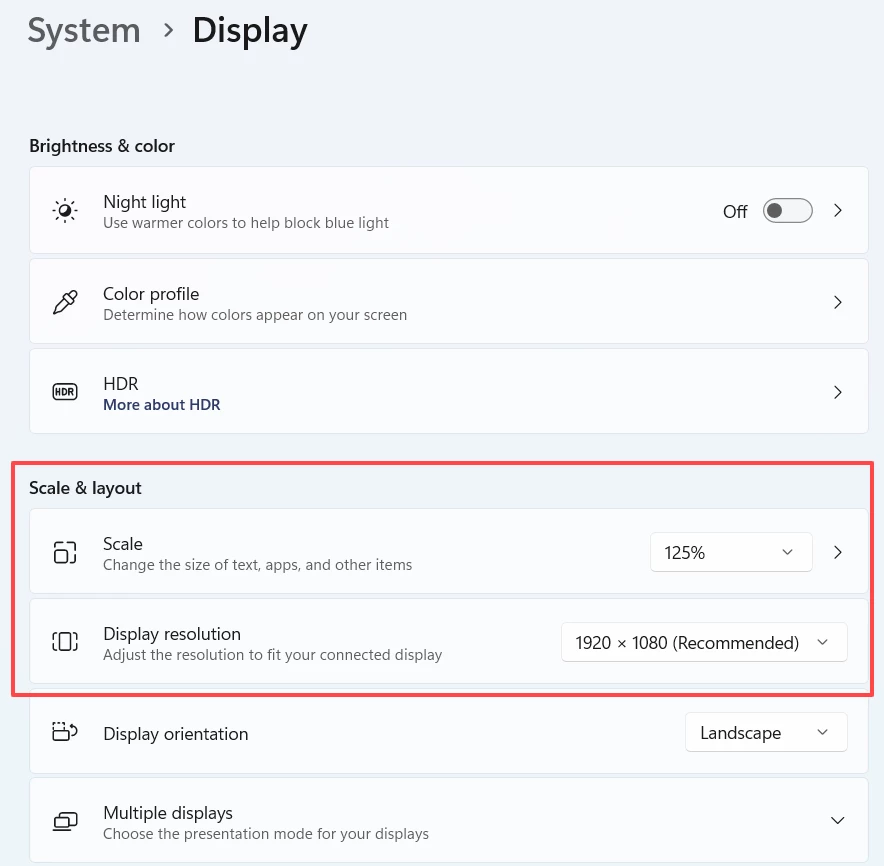Click the Scale row title text
Image resolution: width=884 pixels, height=866 pixels.
click(123, 544)
